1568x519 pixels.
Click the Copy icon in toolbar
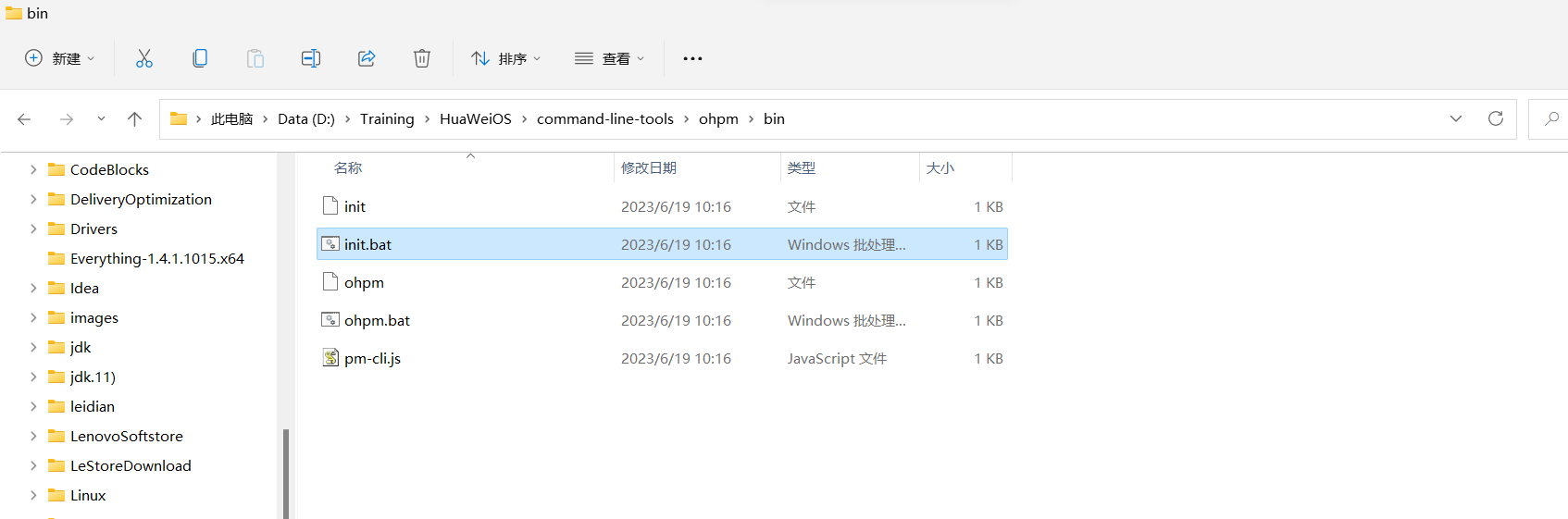pos(200,58)
